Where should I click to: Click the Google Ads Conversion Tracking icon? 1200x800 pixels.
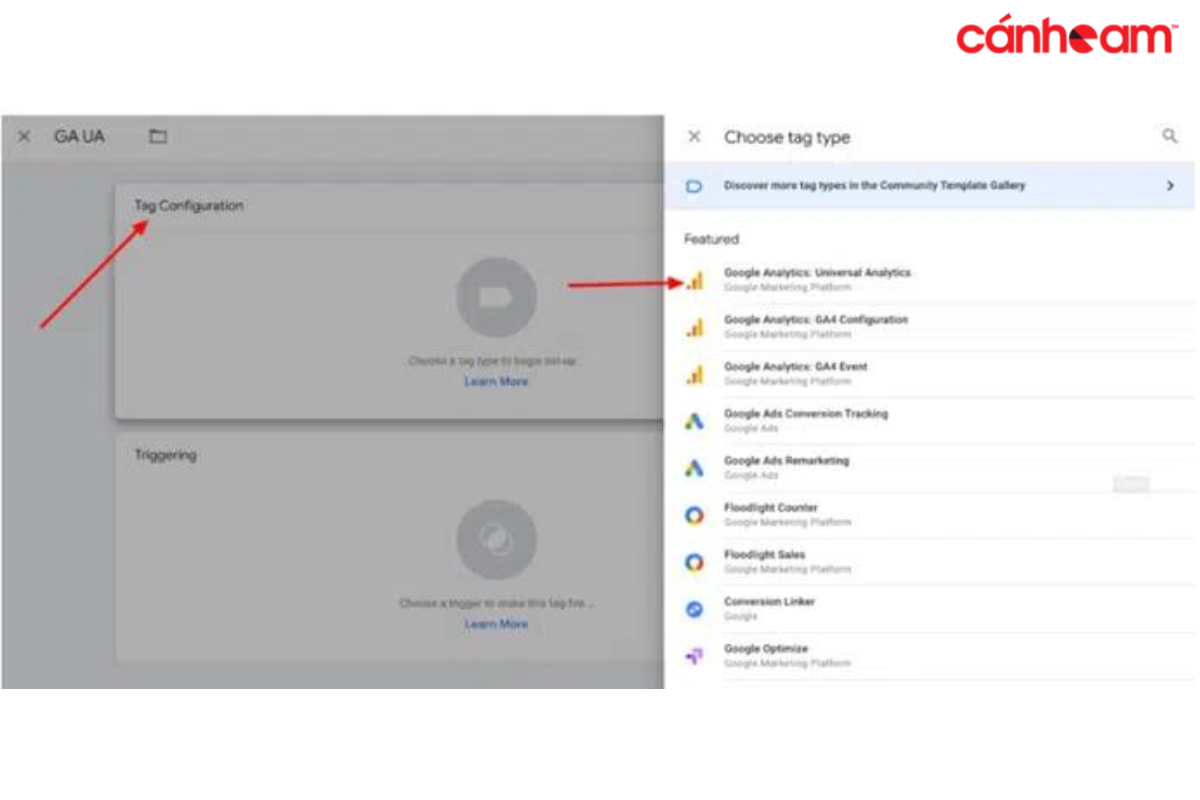point(694,421)
